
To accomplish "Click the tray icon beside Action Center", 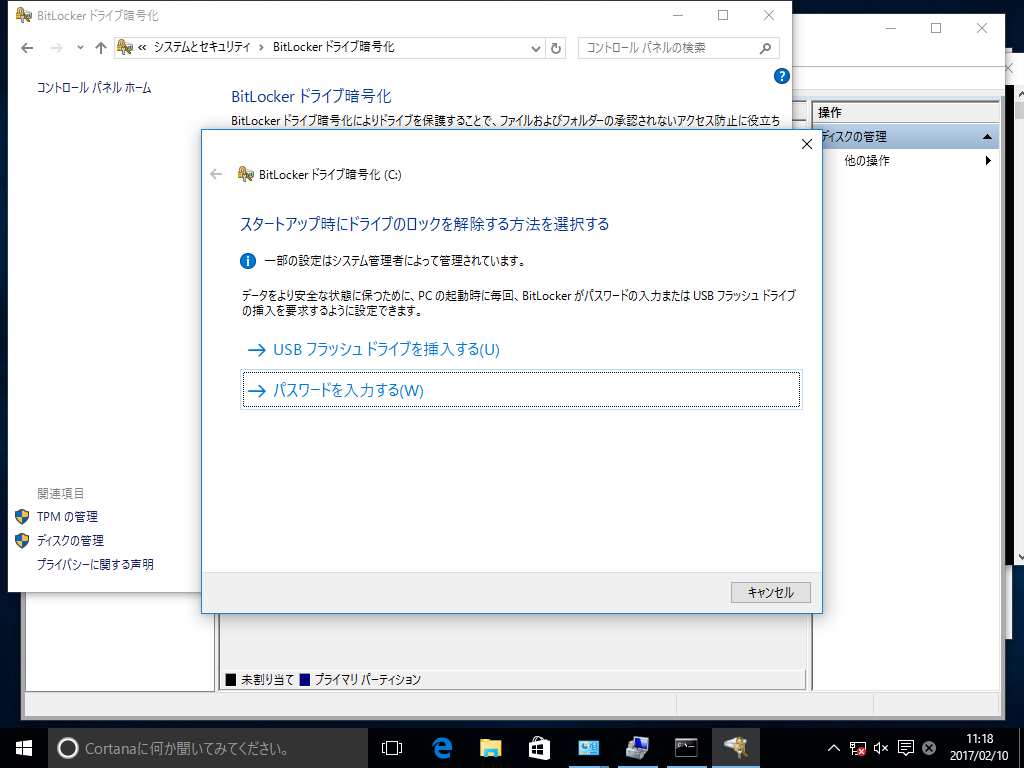I will point(929,748).
